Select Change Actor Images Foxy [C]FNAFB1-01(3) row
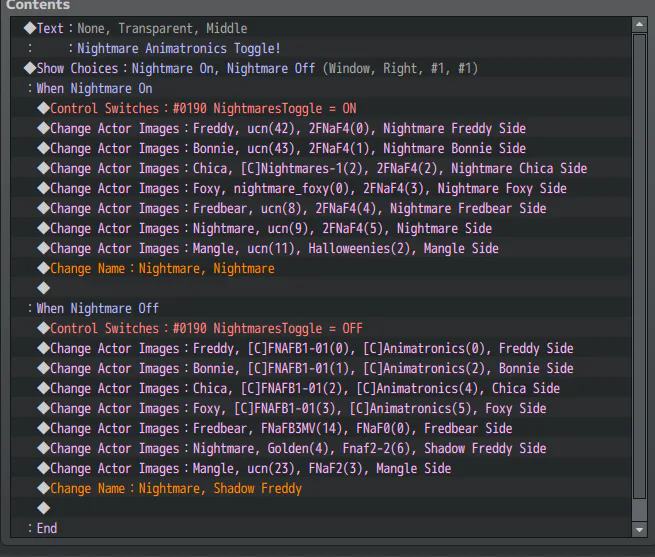 point(321,409)
